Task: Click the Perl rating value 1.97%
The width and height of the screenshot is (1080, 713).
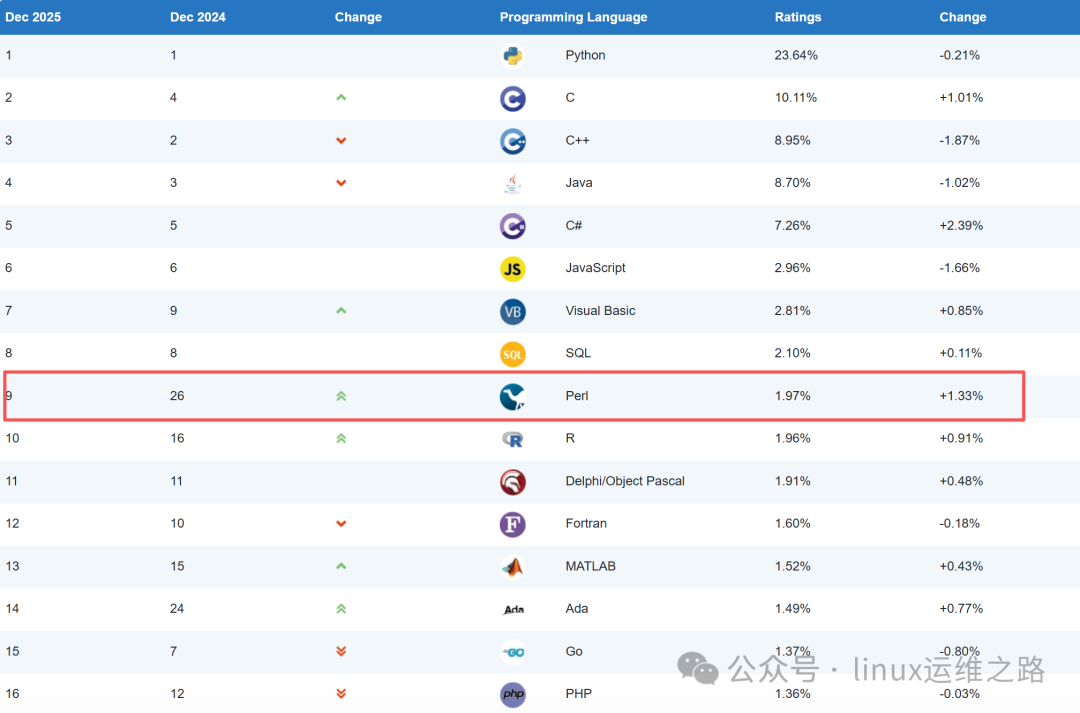Action: coord(792,396)
